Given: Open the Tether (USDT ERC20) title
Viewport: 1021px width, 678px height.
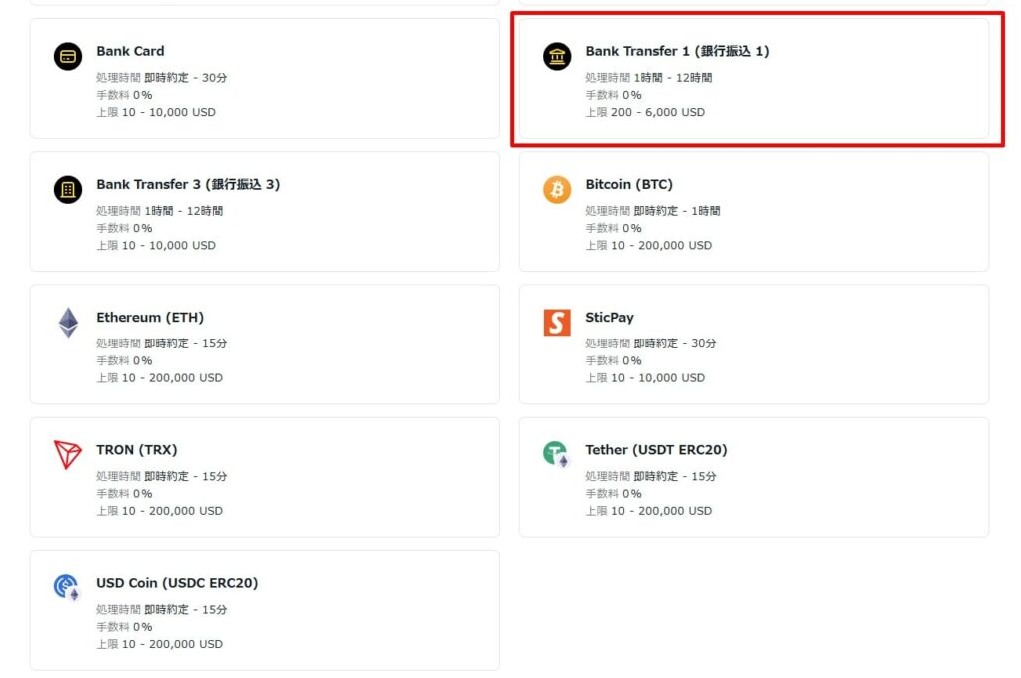Looking at the screenshot, I should 656,450.
